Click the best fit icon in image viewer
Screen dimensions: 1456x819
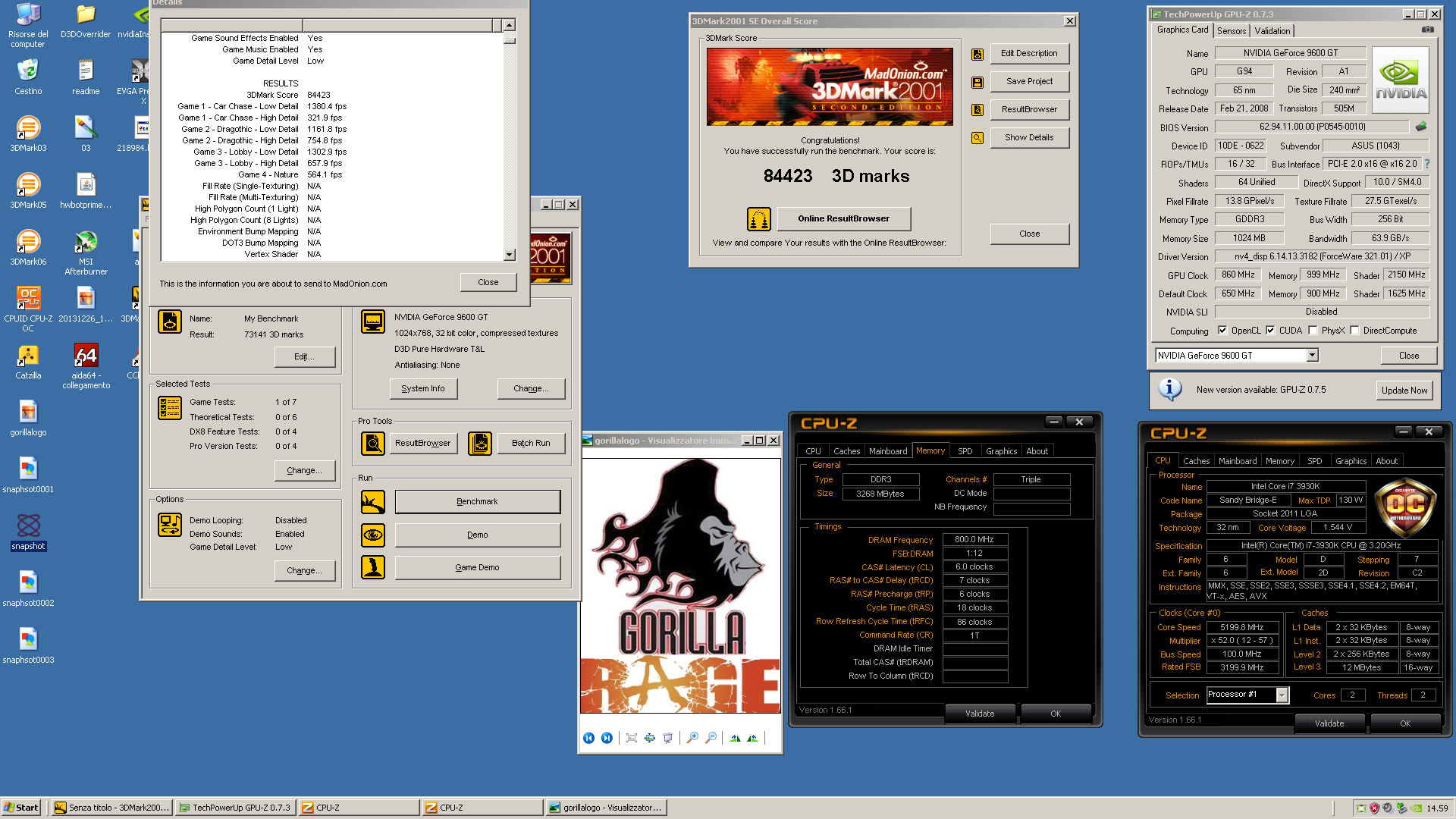coord(632,738)
